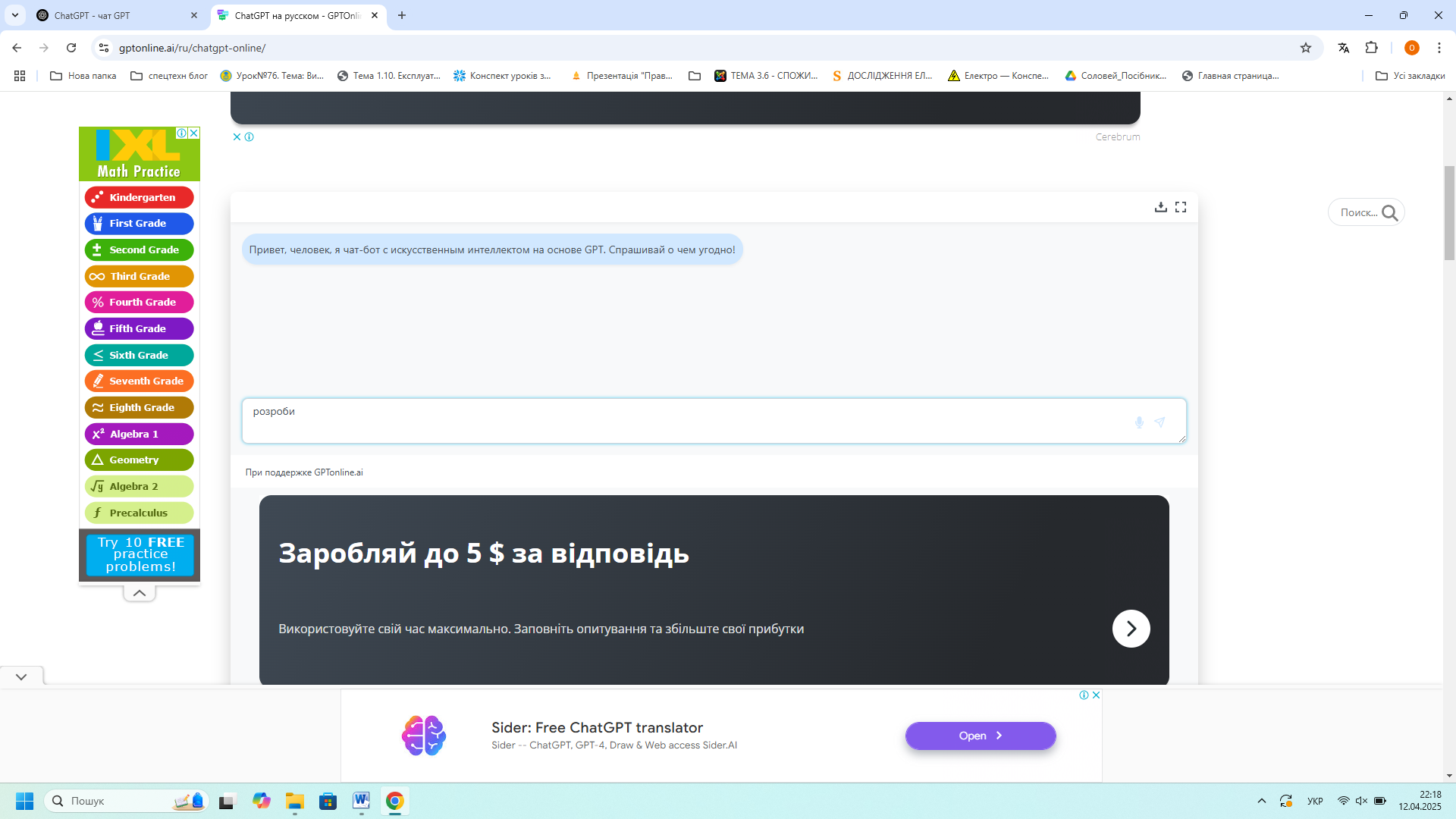Click Chrome icon on taskbar
This screenshot has width=1456, height=819.
[394, 801]
